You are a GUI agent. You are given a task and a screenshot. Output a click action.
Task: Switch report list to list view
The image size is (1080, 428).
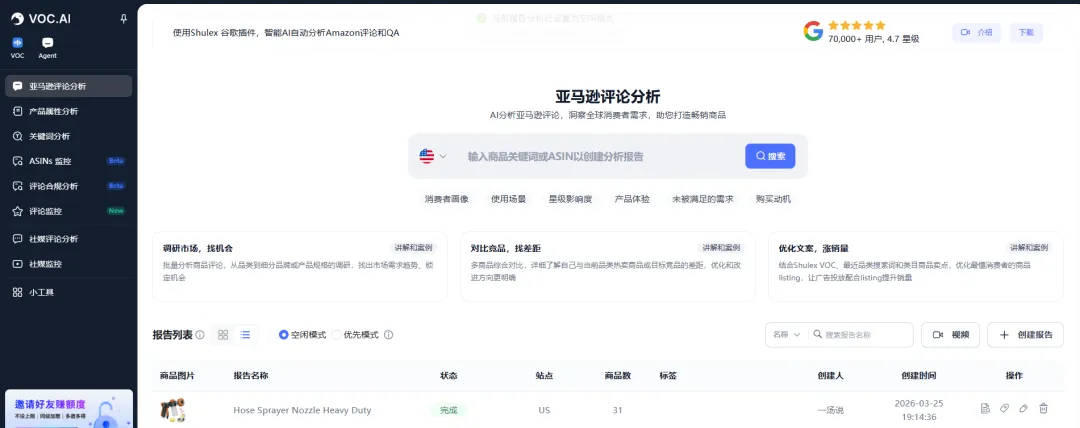point(245,335)
